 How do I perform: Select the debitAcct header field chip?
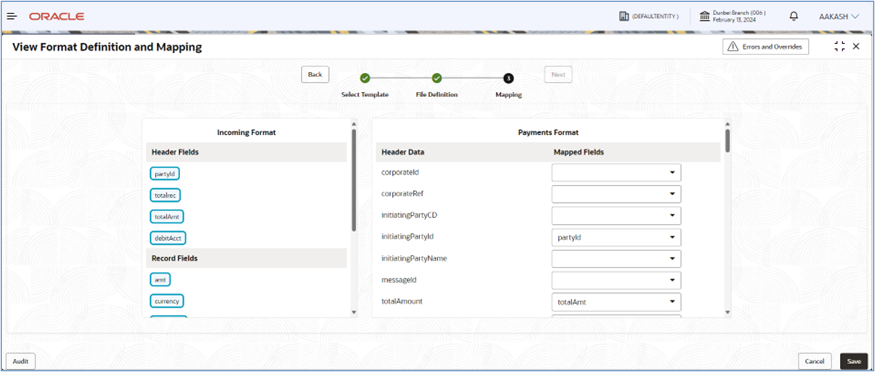(x=168, y=238)
